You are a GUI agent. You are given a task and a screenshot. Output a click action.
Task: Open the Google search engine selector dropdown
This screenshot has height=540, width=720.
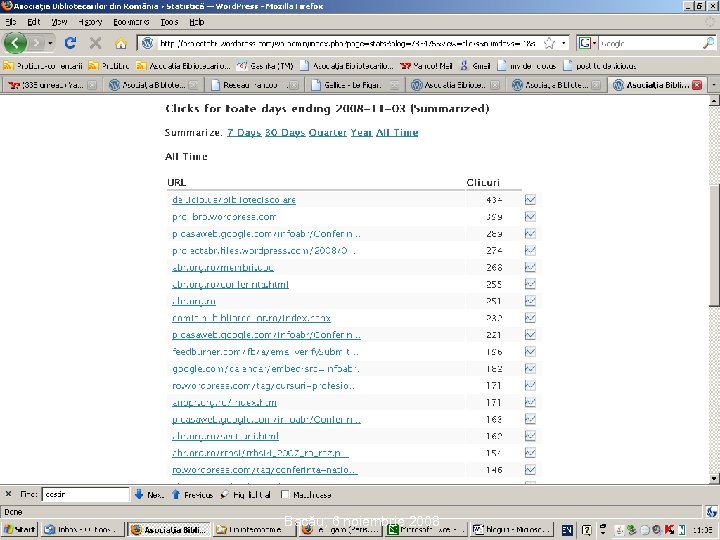pyautogui.click(x=587, y=43)
